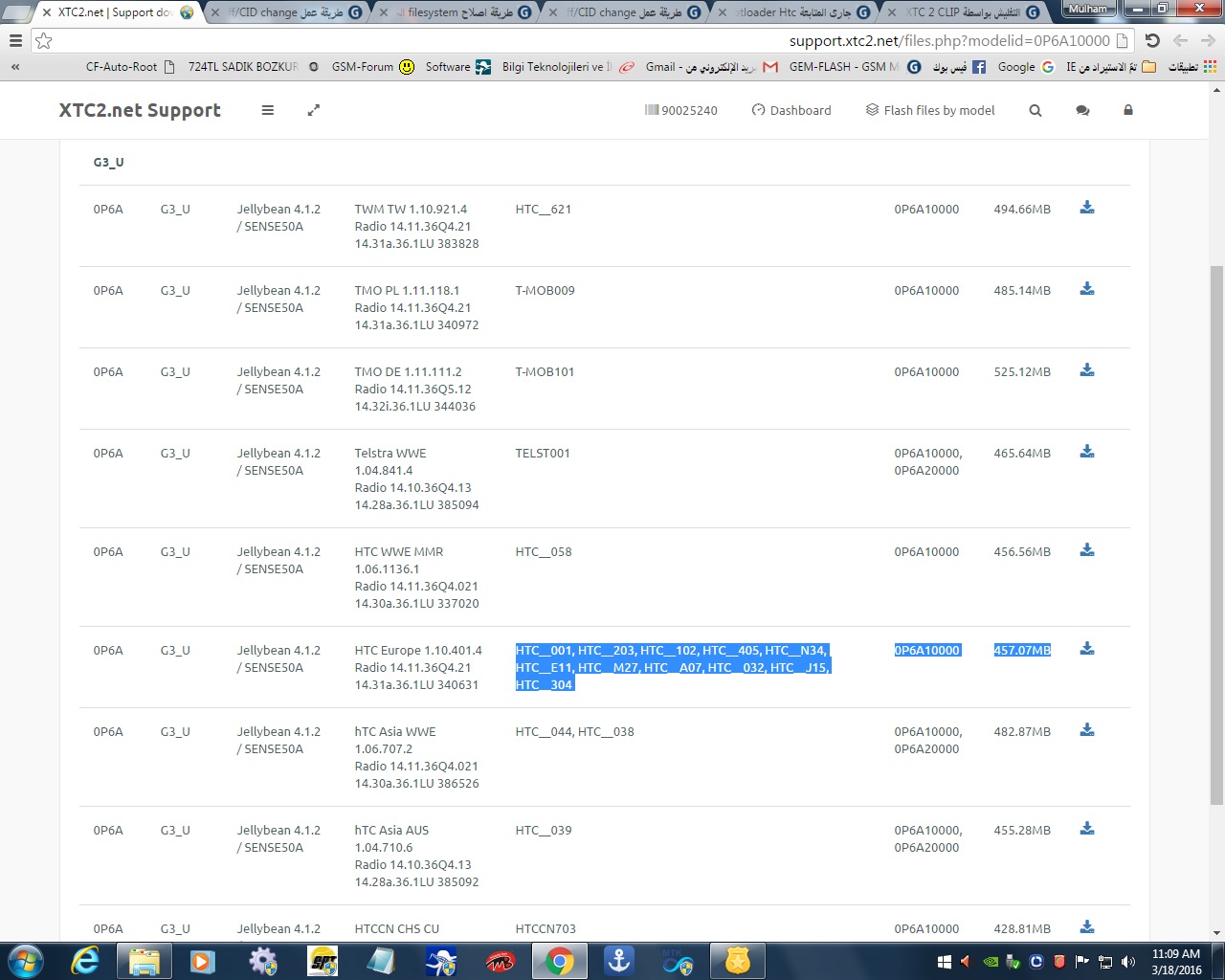
Task: Download the hTC Asia WWE firmware file
Action: pyautogui.click(x=1087, y=730)
